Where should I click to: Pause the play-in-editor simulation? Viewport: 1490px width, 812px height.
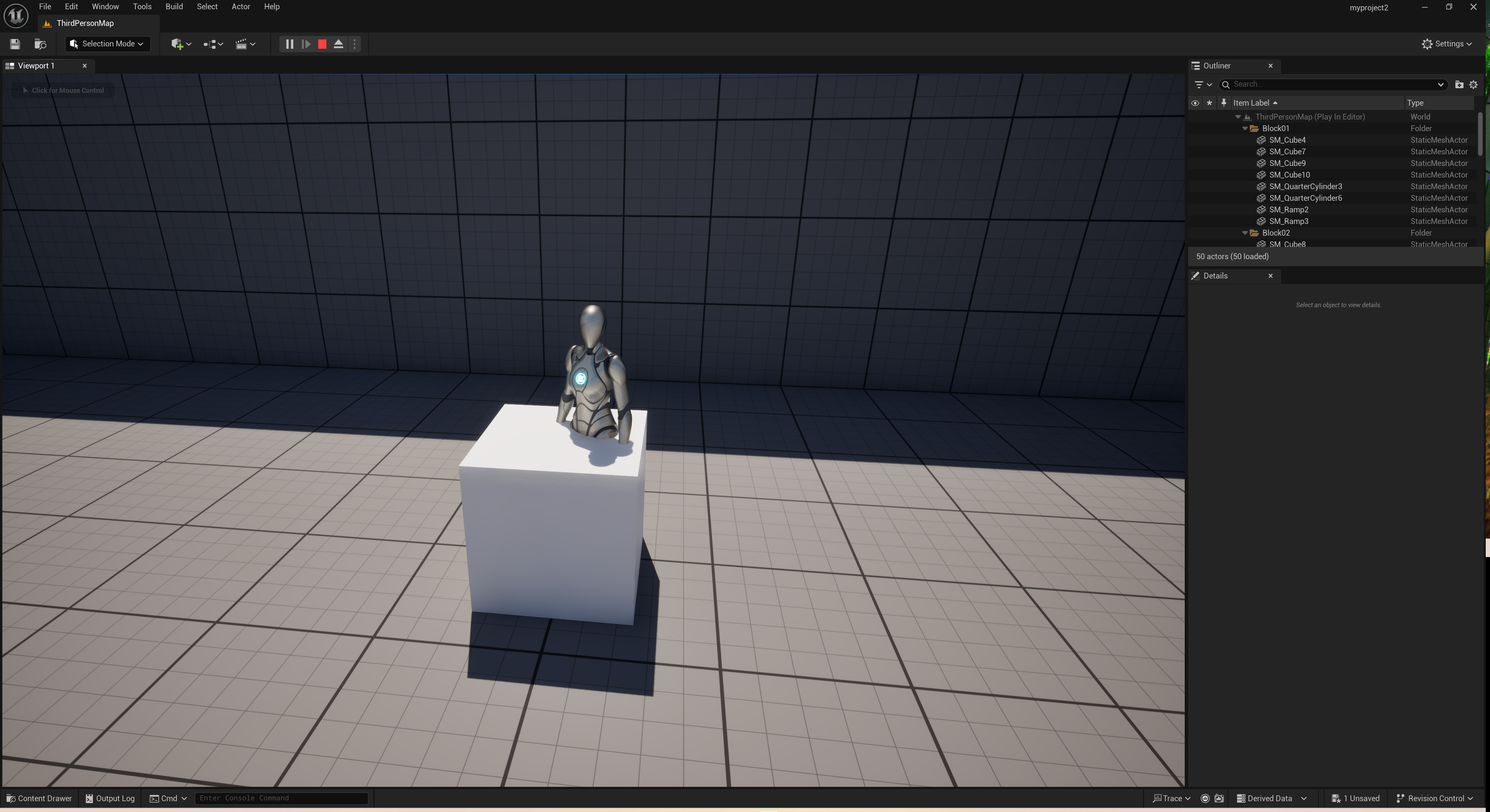point(289,44)
